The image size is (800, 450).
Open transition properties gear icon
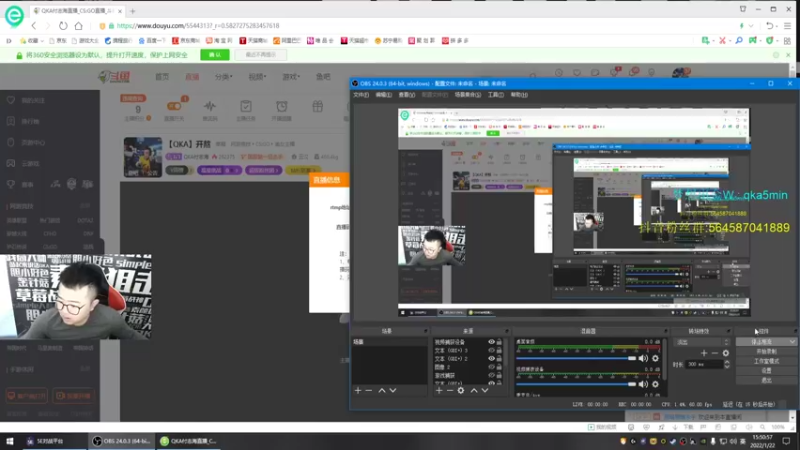726,353
